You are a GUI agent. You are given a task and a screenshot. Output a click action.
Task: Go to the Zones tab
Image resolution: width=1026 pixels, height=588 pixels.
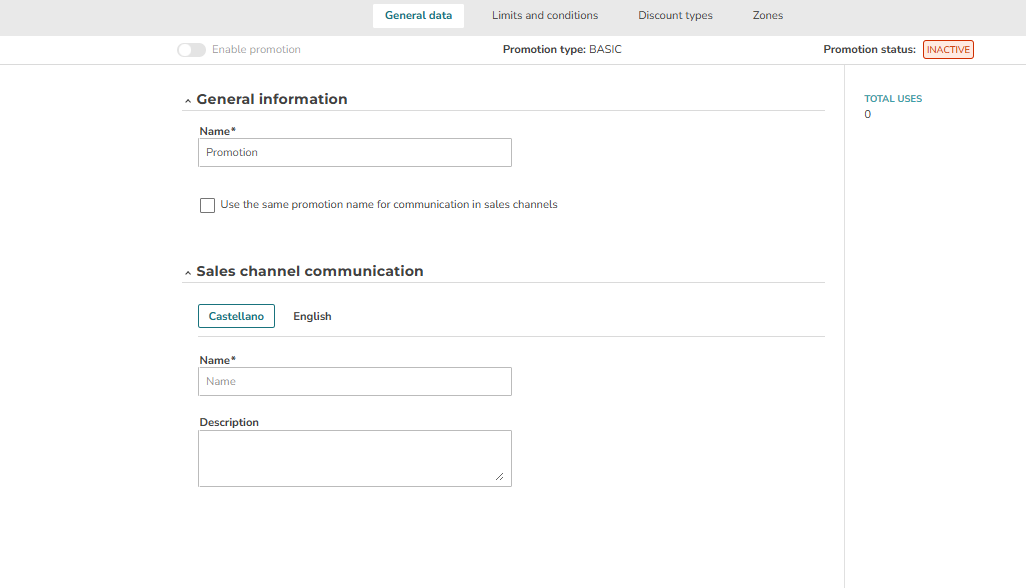pos(768,16)
